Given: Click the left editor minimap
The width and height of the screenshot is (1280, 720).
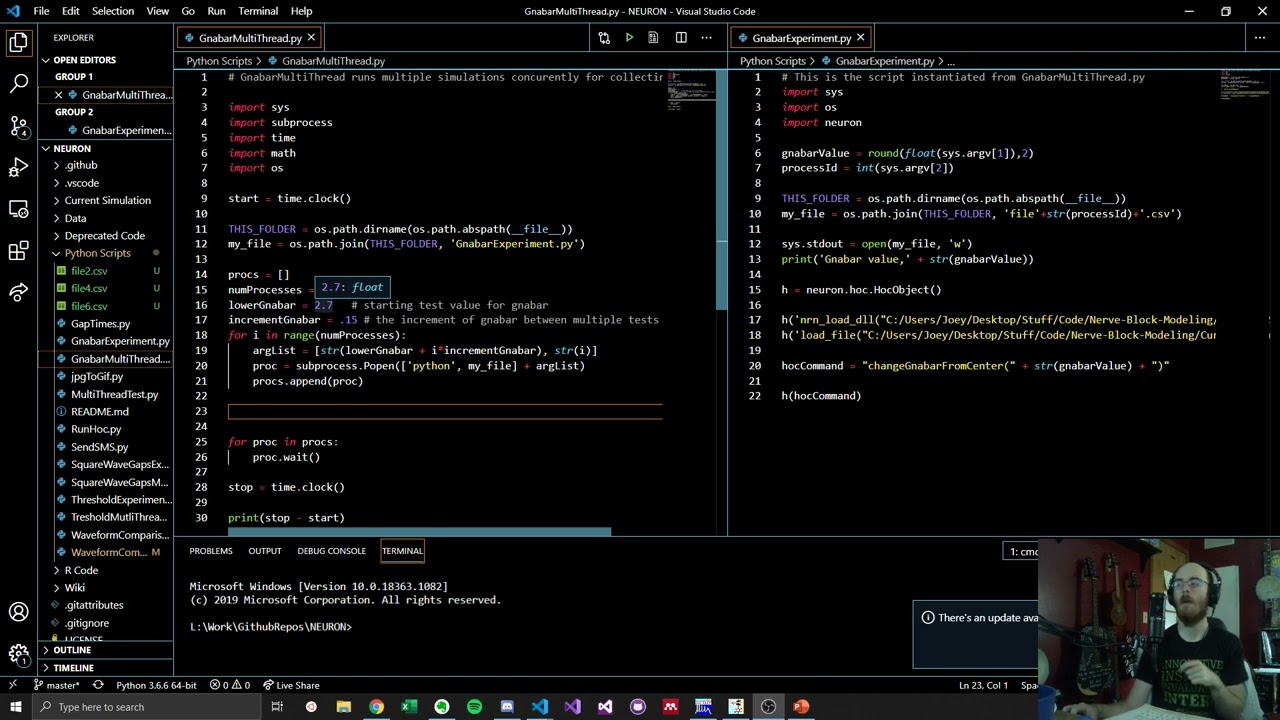Looking at the screenshot, I should [x=692, y=90].
